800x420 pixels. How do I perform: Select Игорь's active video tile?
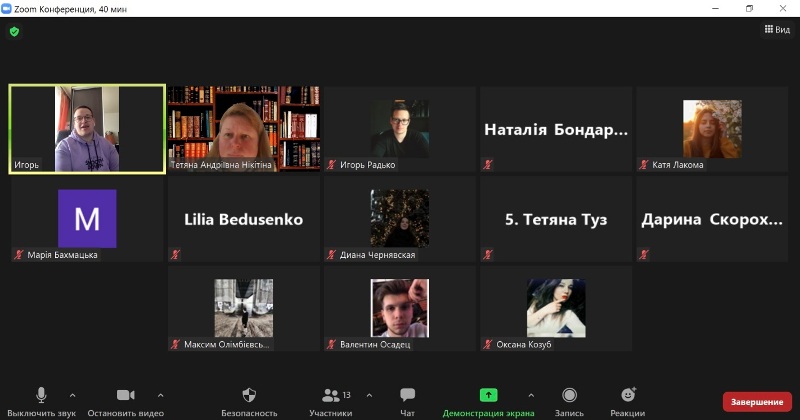pos(87,129)
